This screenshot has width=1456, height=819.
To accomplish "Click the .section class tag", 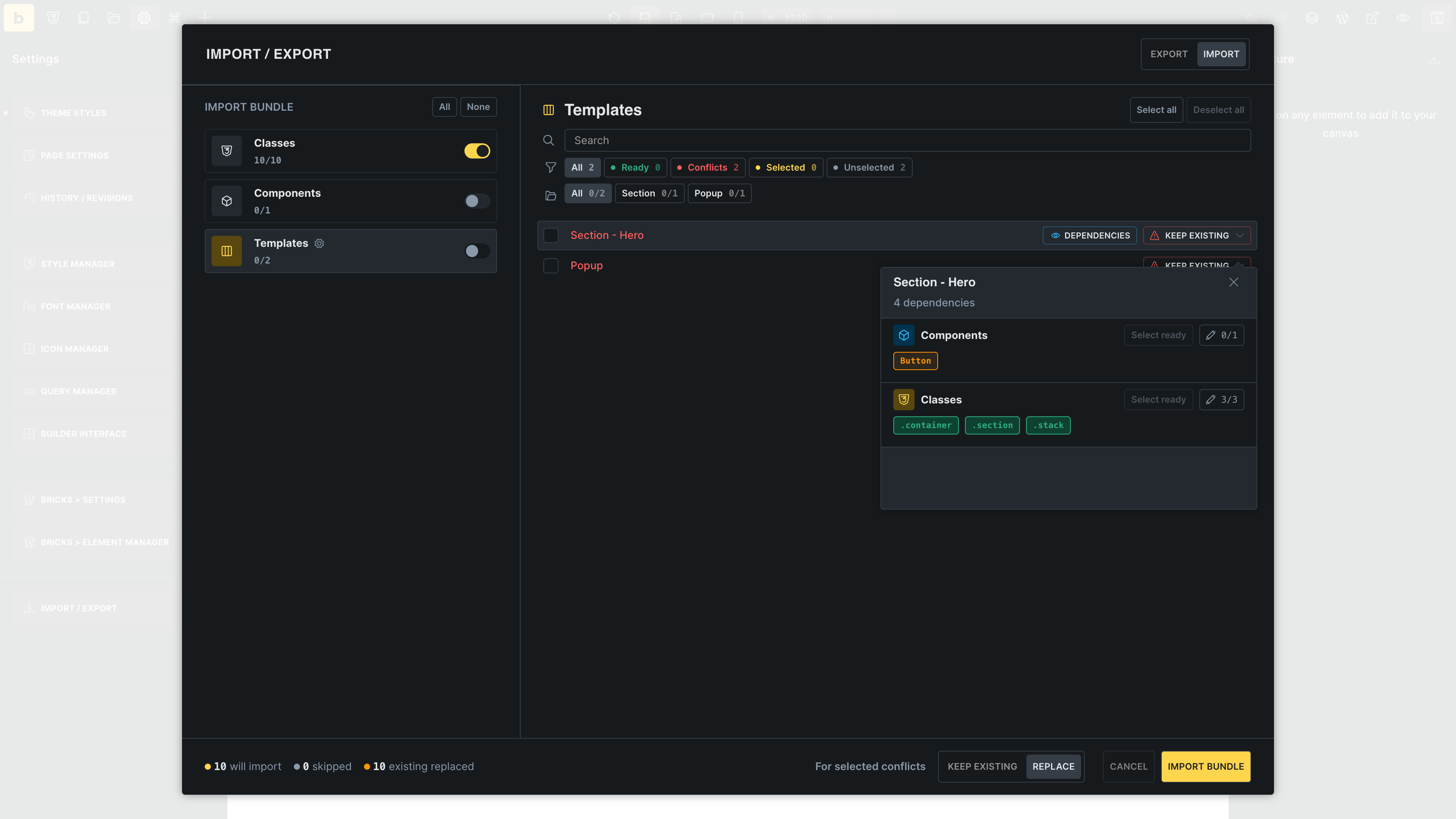I will click(x=993, y=425).
